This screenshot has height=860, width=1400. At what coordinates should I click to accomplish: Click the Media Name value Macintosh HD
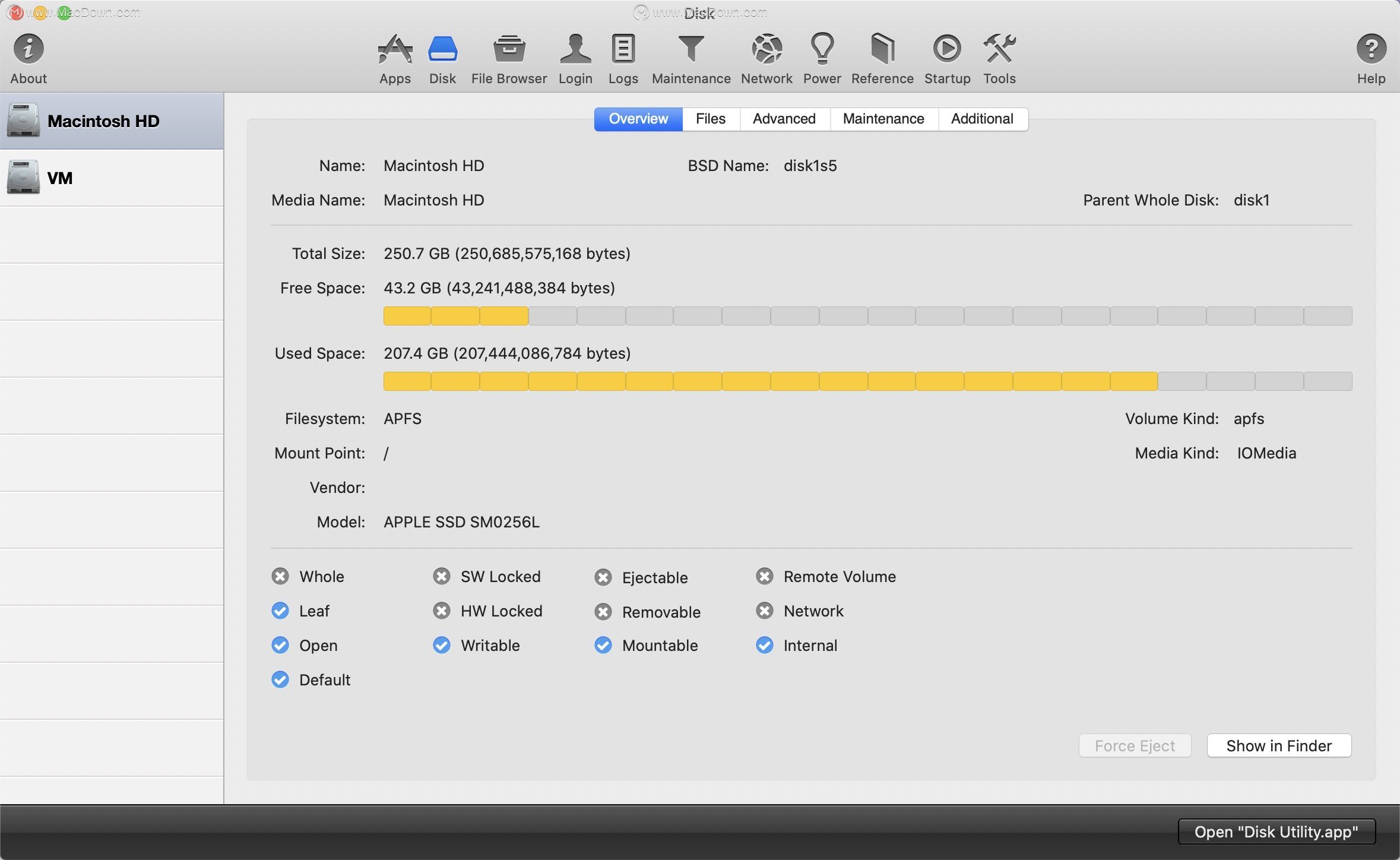433,200
